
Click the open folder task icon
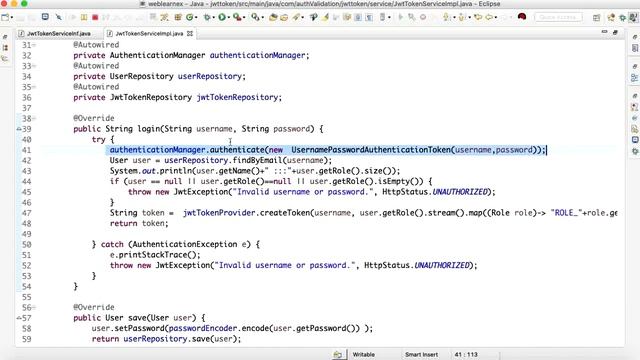284,17
